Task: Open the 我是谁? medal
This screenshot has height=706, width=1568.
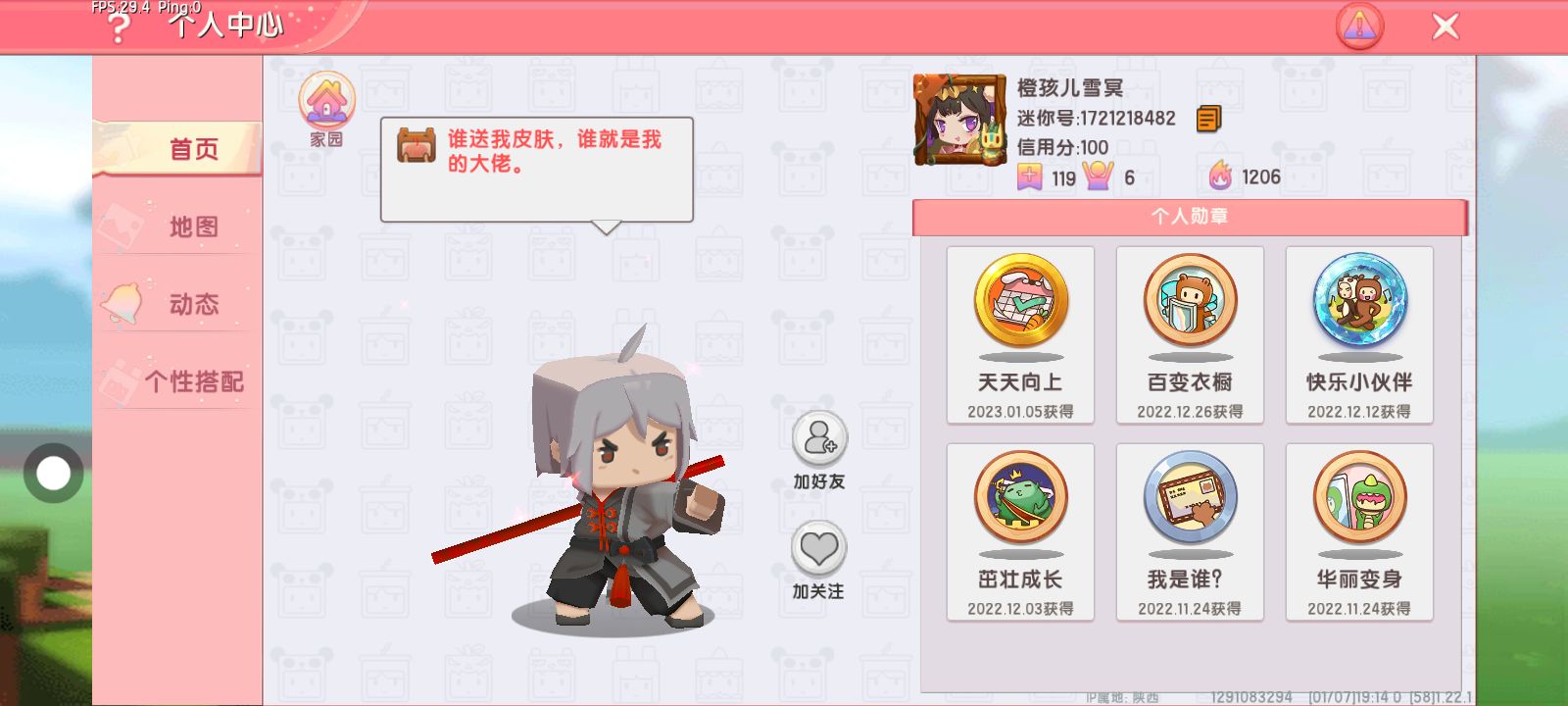Action: pyautogui.click(x=1190, y=532)
